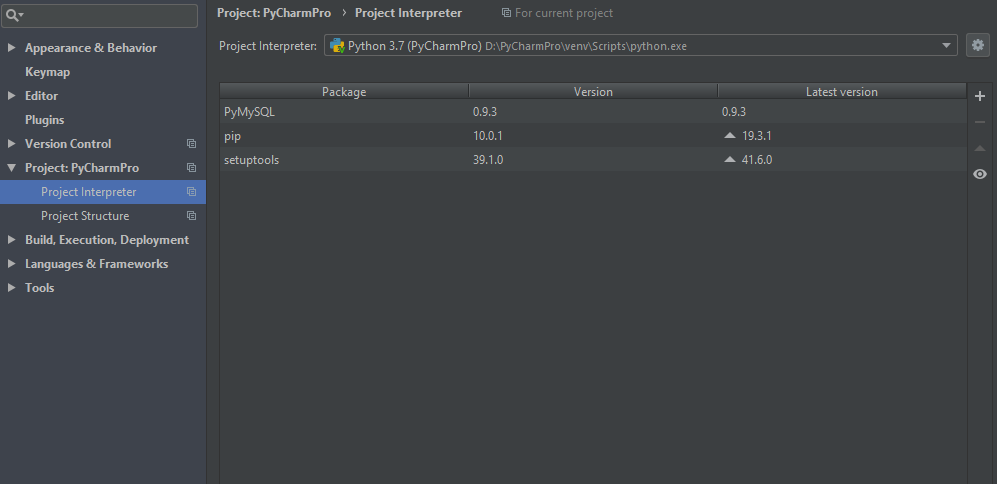Open Project Structure settings
The height and width of the screenshot is (484, 997).
coord(85,216)
